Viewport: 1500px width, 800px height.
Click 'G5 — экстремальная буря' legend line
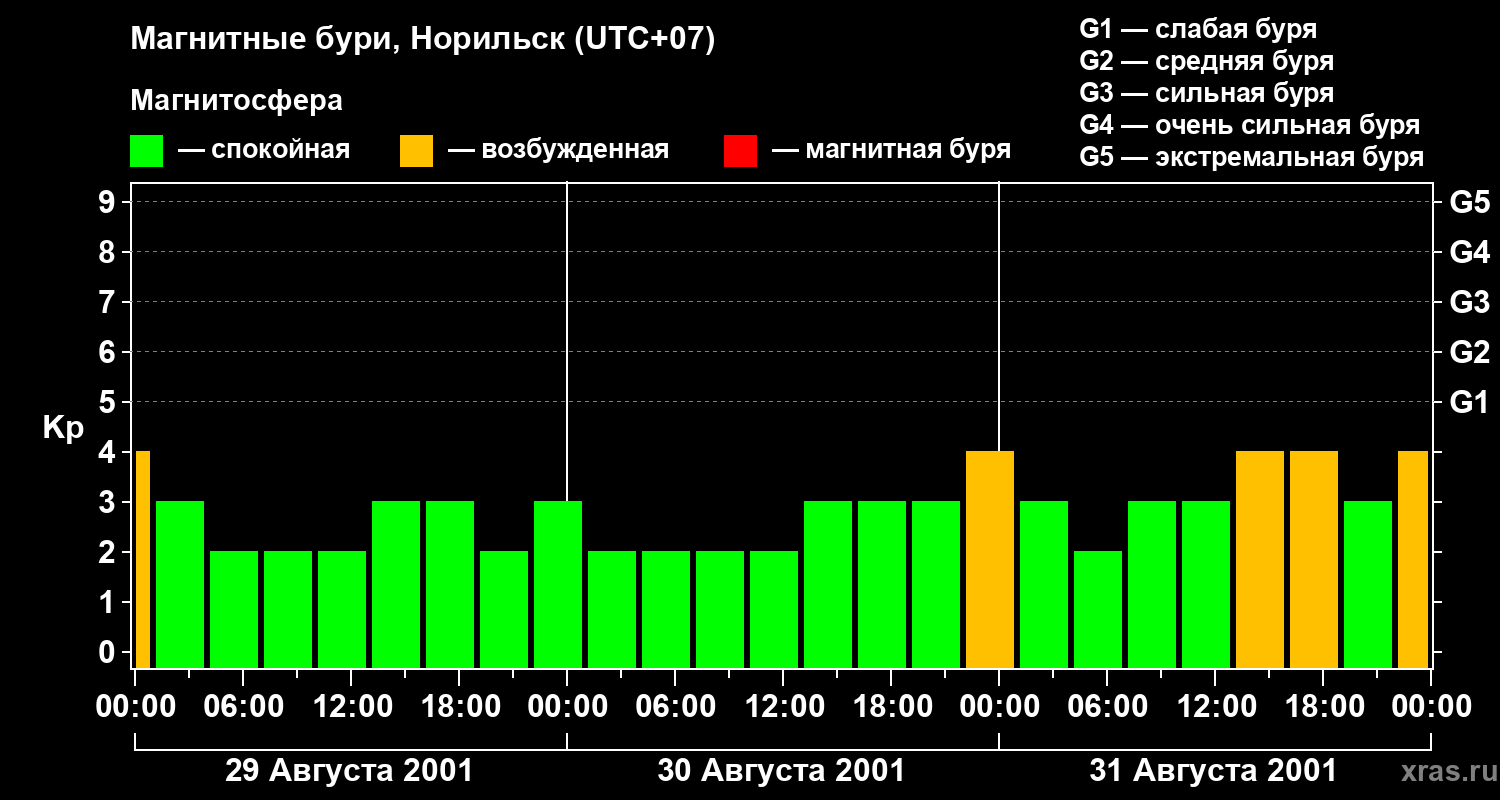pos(1252,157)
